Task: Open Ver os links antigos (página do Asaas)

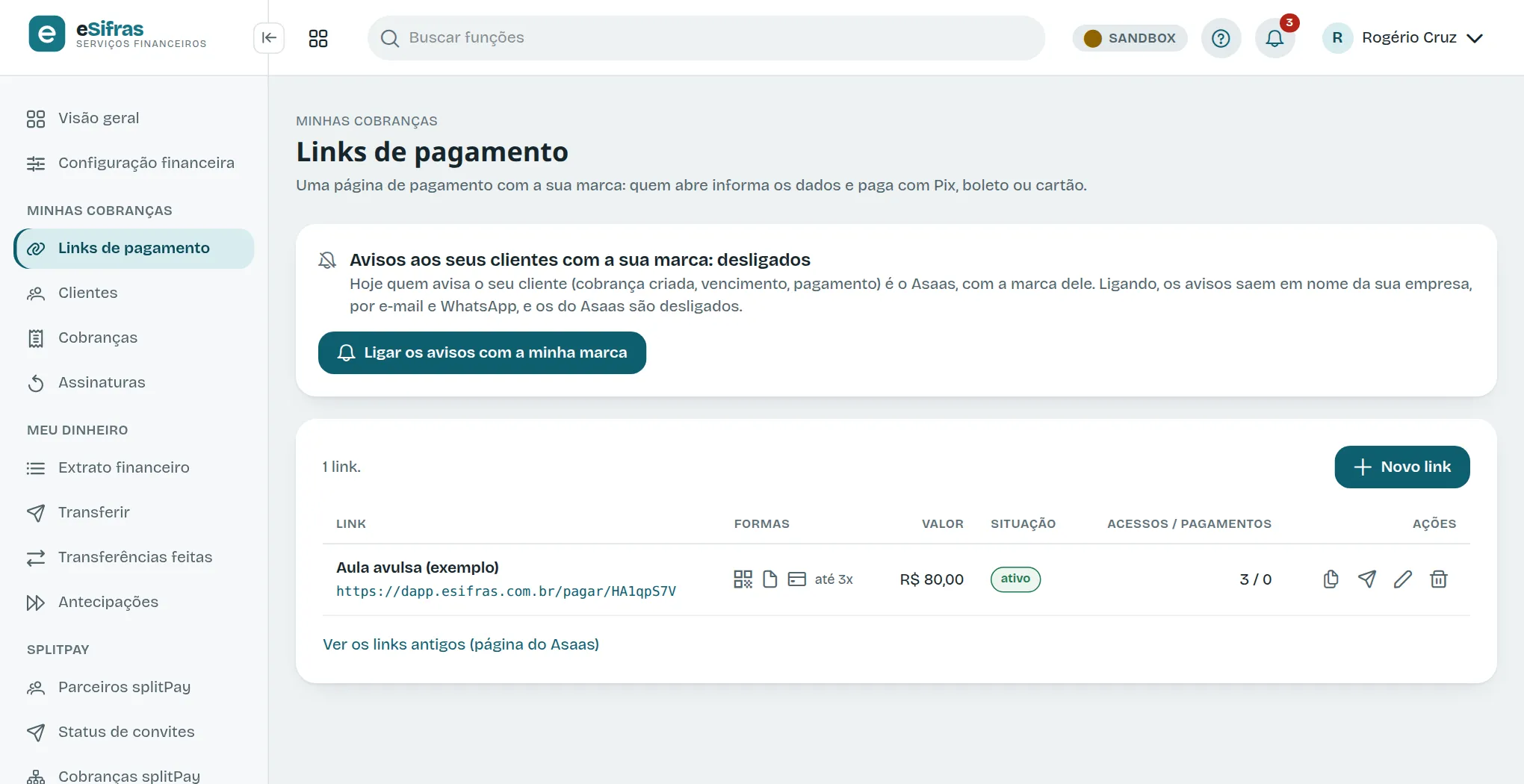Action: (461, 644)
